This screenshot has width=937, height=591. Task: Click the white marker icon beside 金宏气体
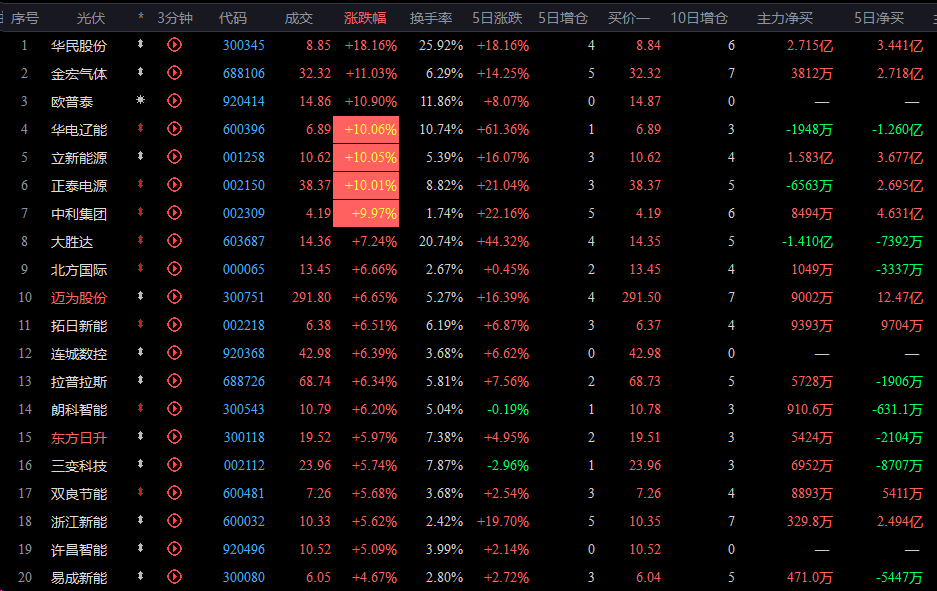[x=141, y=73]
